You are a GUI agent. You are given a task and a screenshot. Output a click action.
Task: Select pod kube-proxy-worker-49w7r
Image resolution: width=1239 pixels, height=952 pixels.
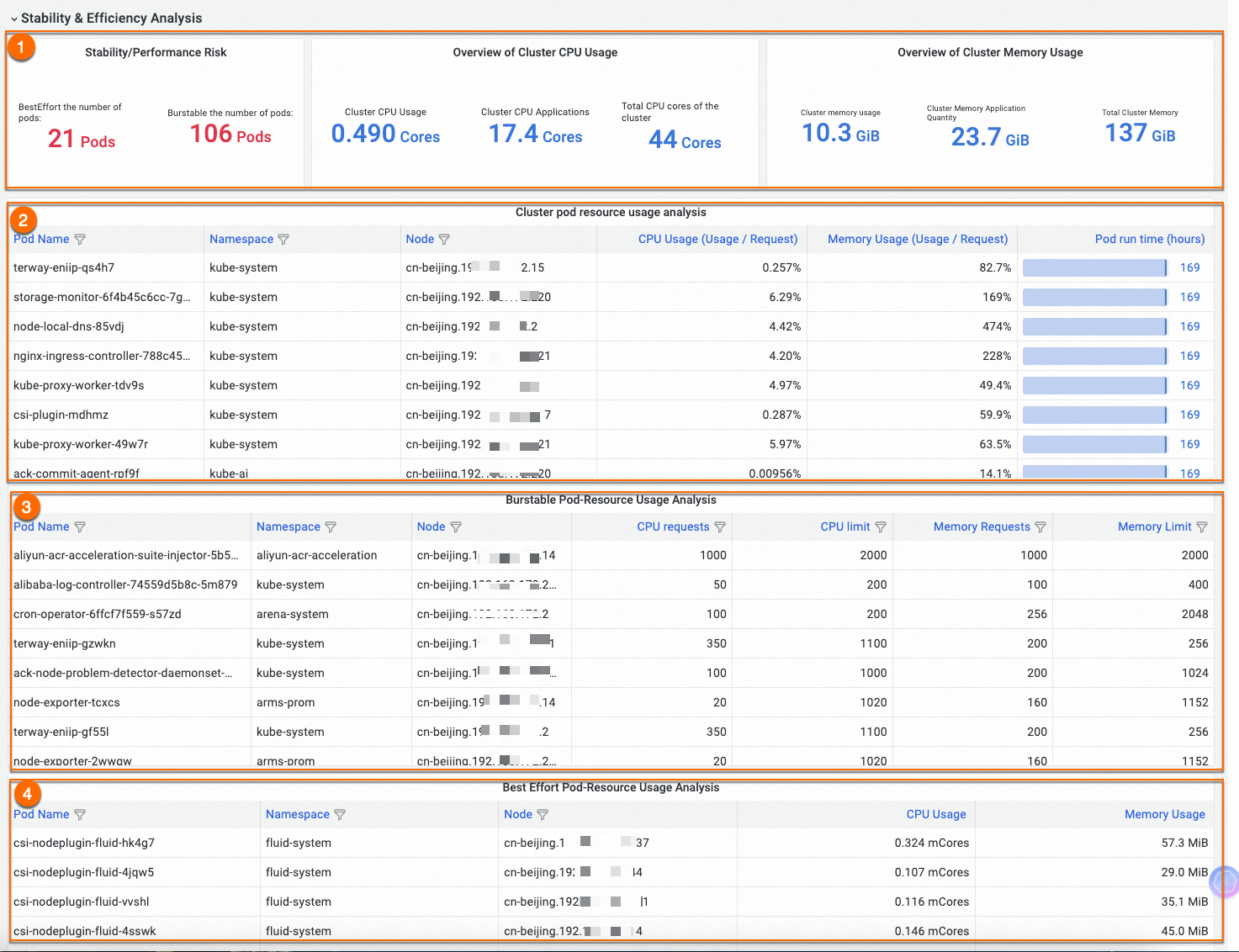click(x=81, y=445)
